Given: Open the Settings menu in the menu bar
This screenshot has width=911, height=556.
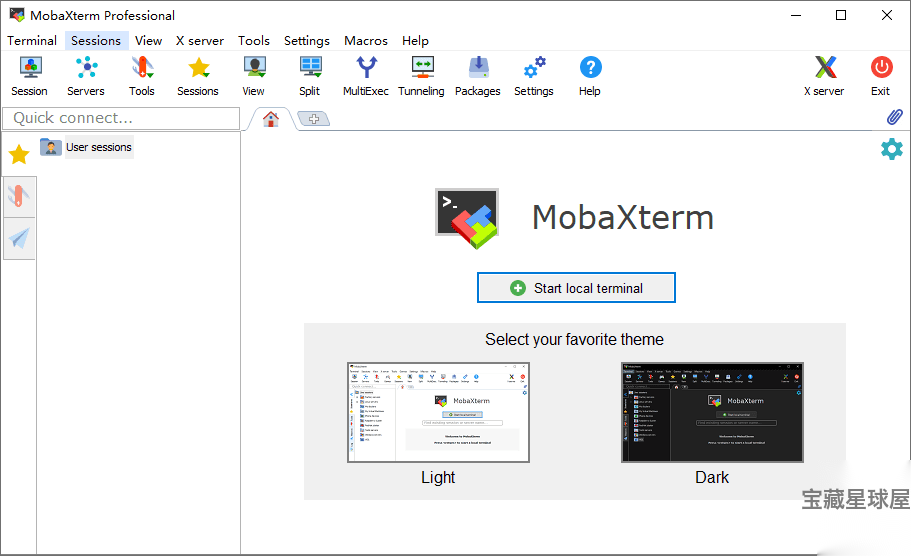Looking at the screenshot, I should coord(307,41).
